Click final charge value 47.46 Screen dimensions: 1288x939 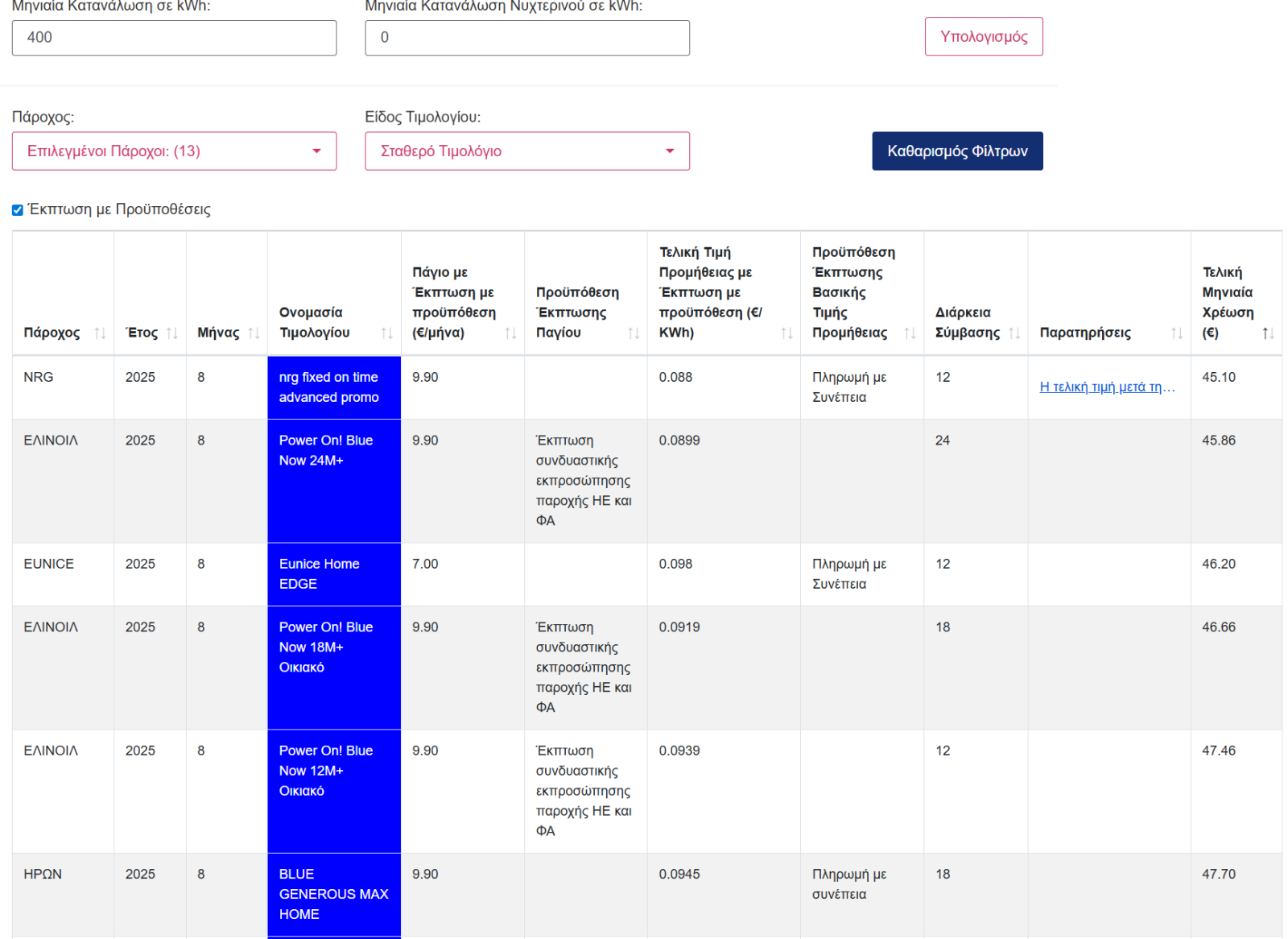coord(1219,751)
